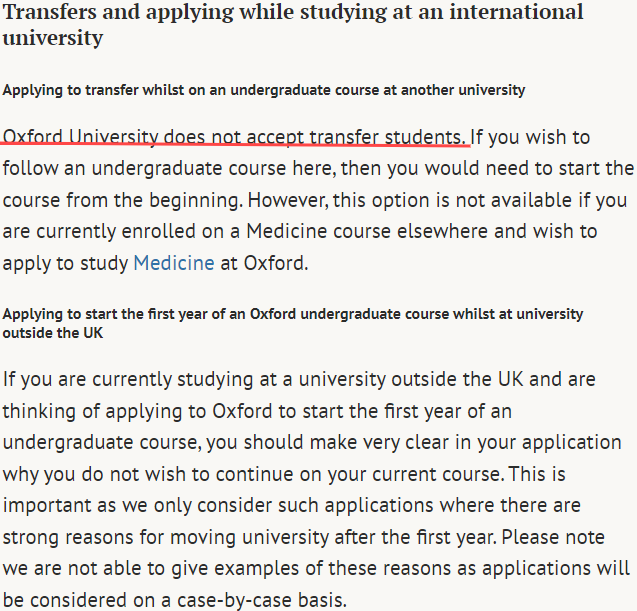The image size is (637, 611).
Task: Click the line "we are not able to give examples"
Action: pos(316,568)
